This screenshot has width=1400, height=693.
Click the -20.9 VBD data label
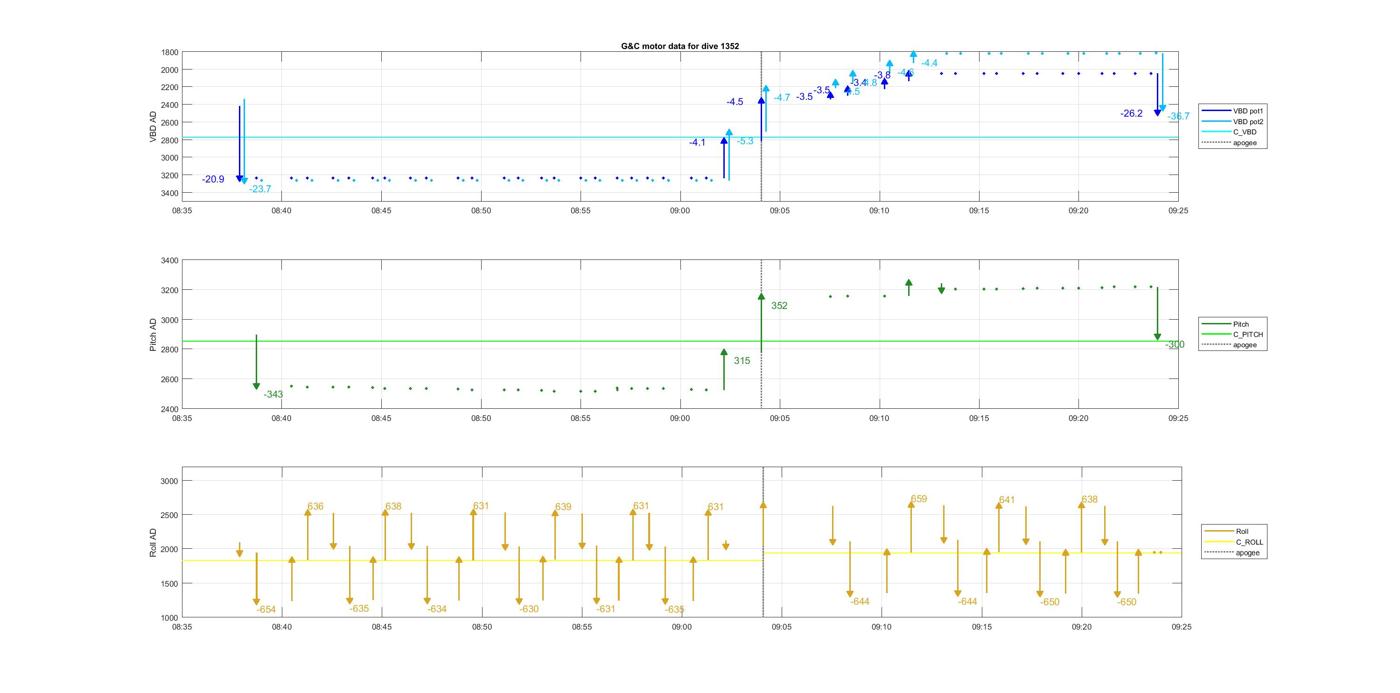213,180
